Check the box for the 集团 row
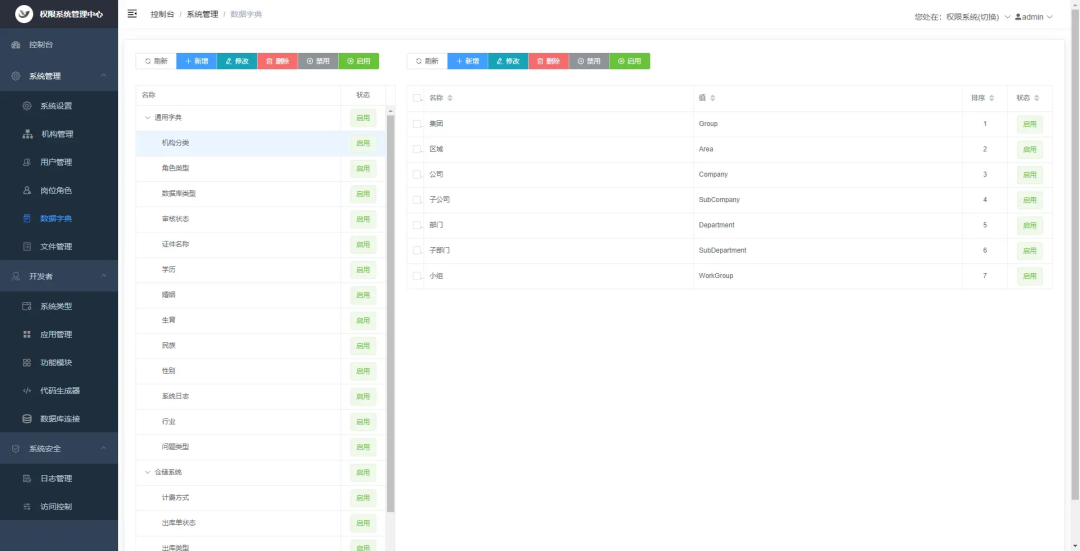Screen dimensions: 1080x551 [417, 124]
